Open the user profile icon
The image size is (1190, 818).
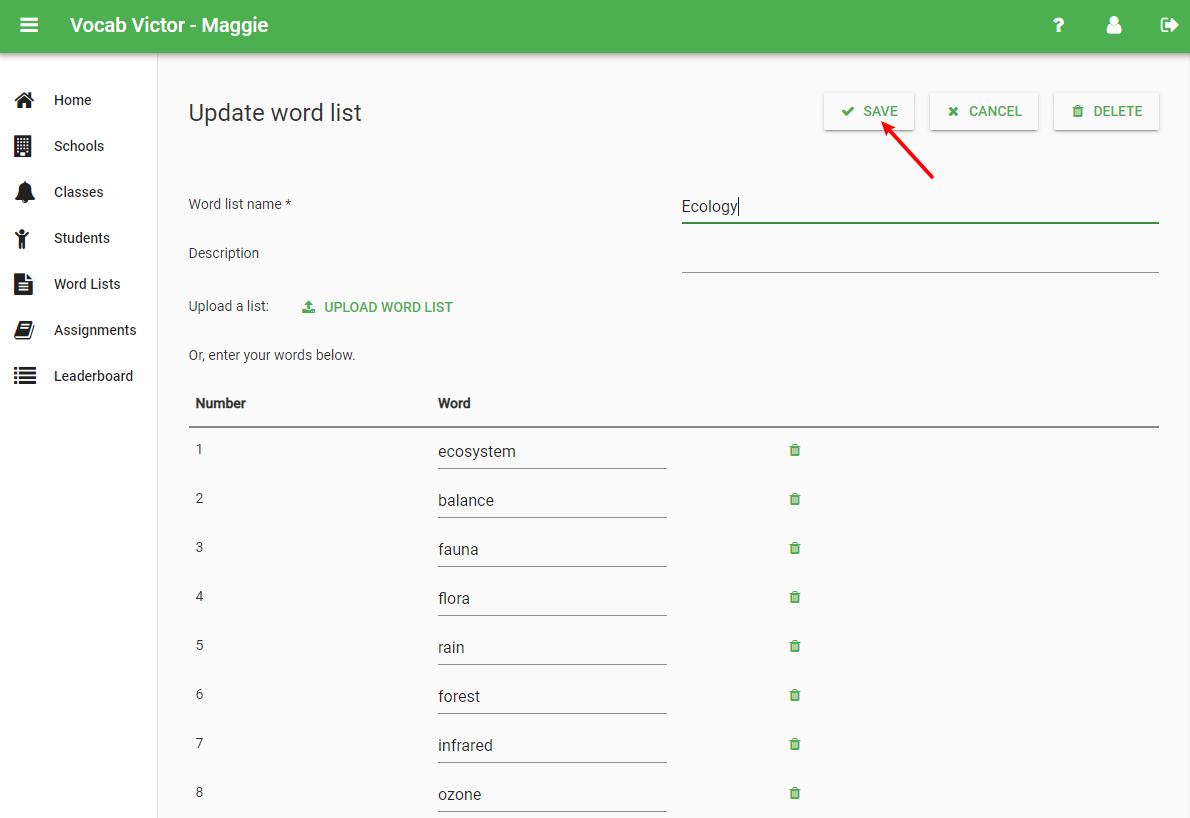1113,25
